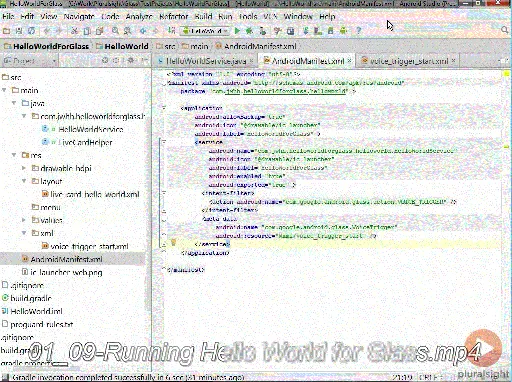Collapse the res folder
This screenshot has width=512, height=382.
[14, 155]
